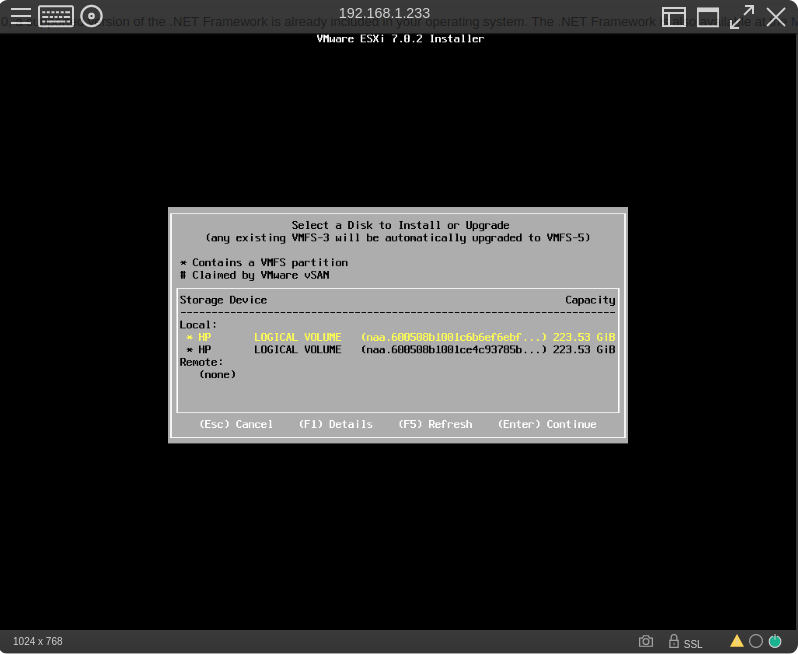Capture a screenshot with camera icon
Image resolution: width=798 pixels, height=654 pixels.
coord(646,641)
